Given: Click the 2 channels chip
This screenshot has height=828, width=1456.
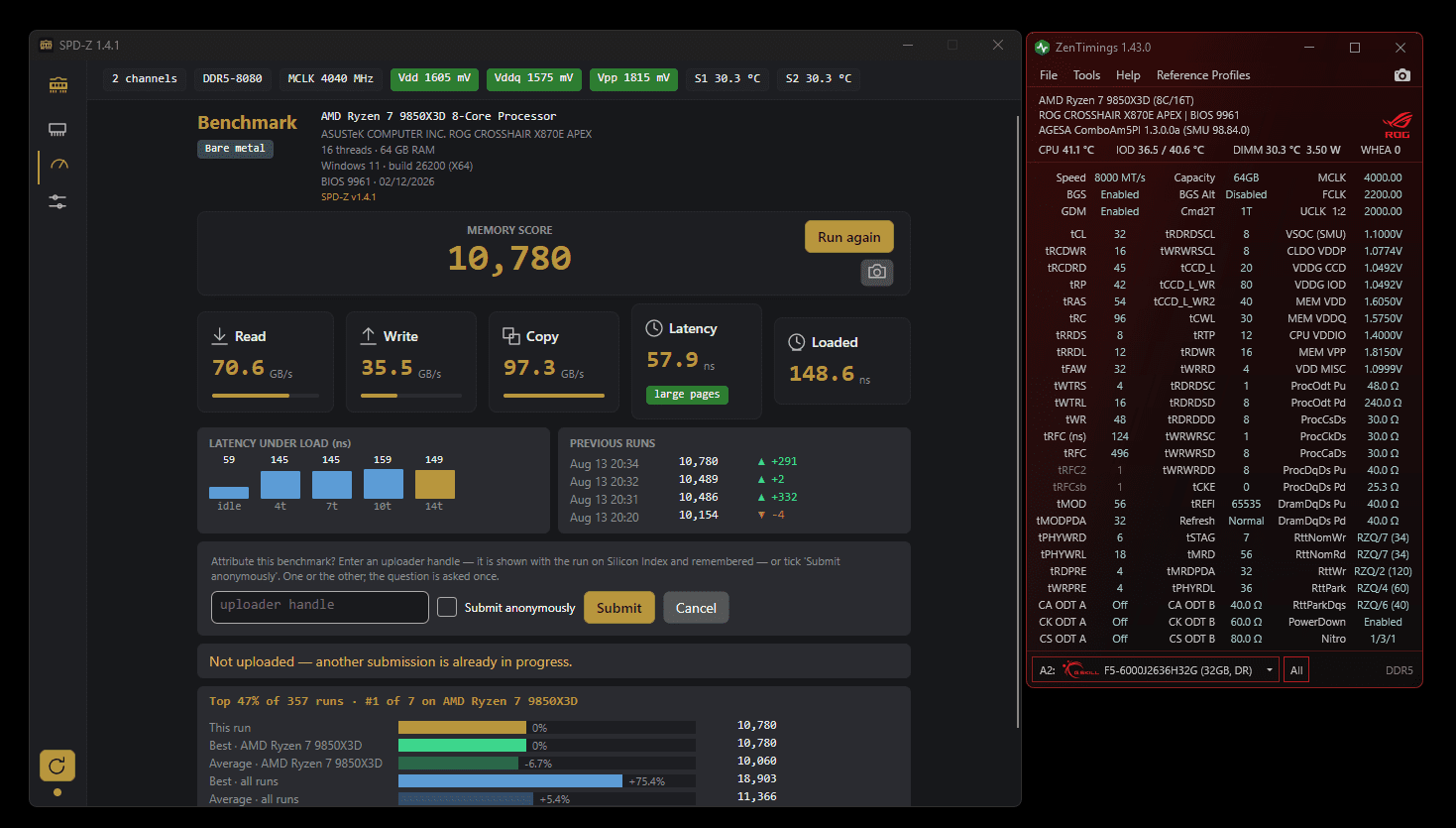Looking at the screenshot, I should pyautogui.click(x=145, y=78).
